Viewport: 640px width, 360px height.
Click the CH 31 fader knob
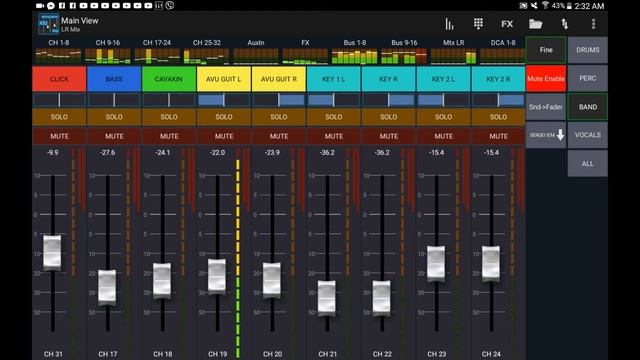pyautogui.click(x=52, y=253)
